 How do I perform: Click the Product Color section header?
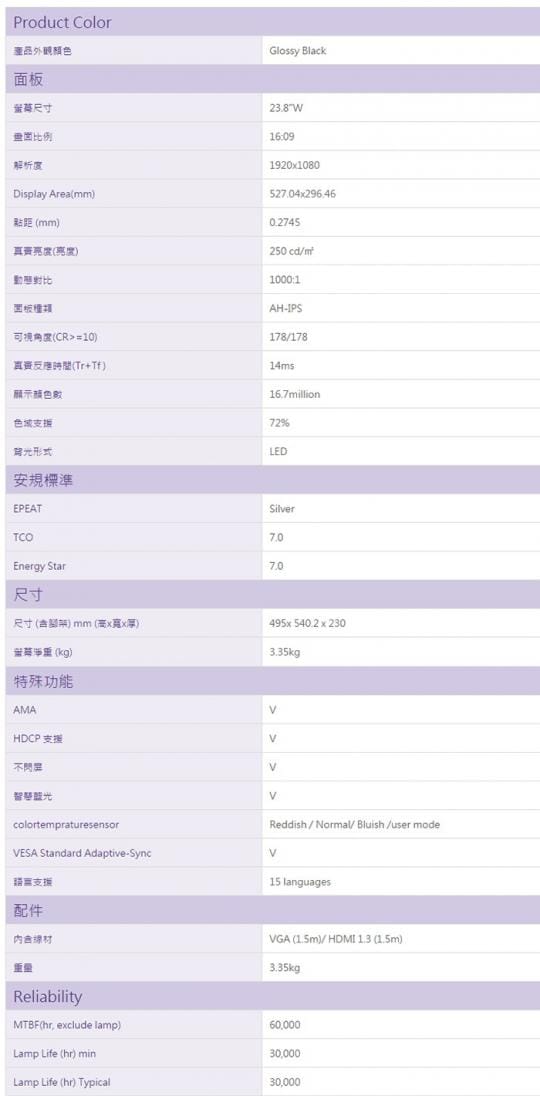273,22
